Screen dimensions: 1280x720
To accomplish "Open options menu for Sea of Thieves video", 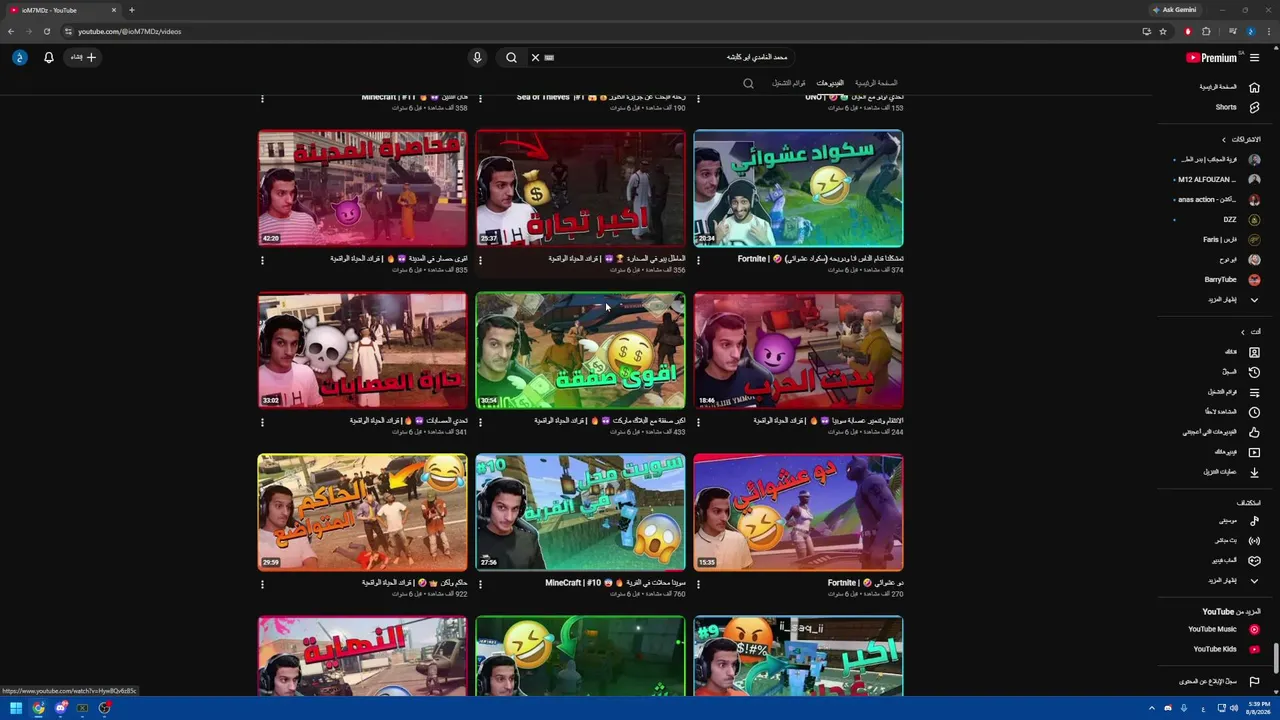I will (480, 98).
